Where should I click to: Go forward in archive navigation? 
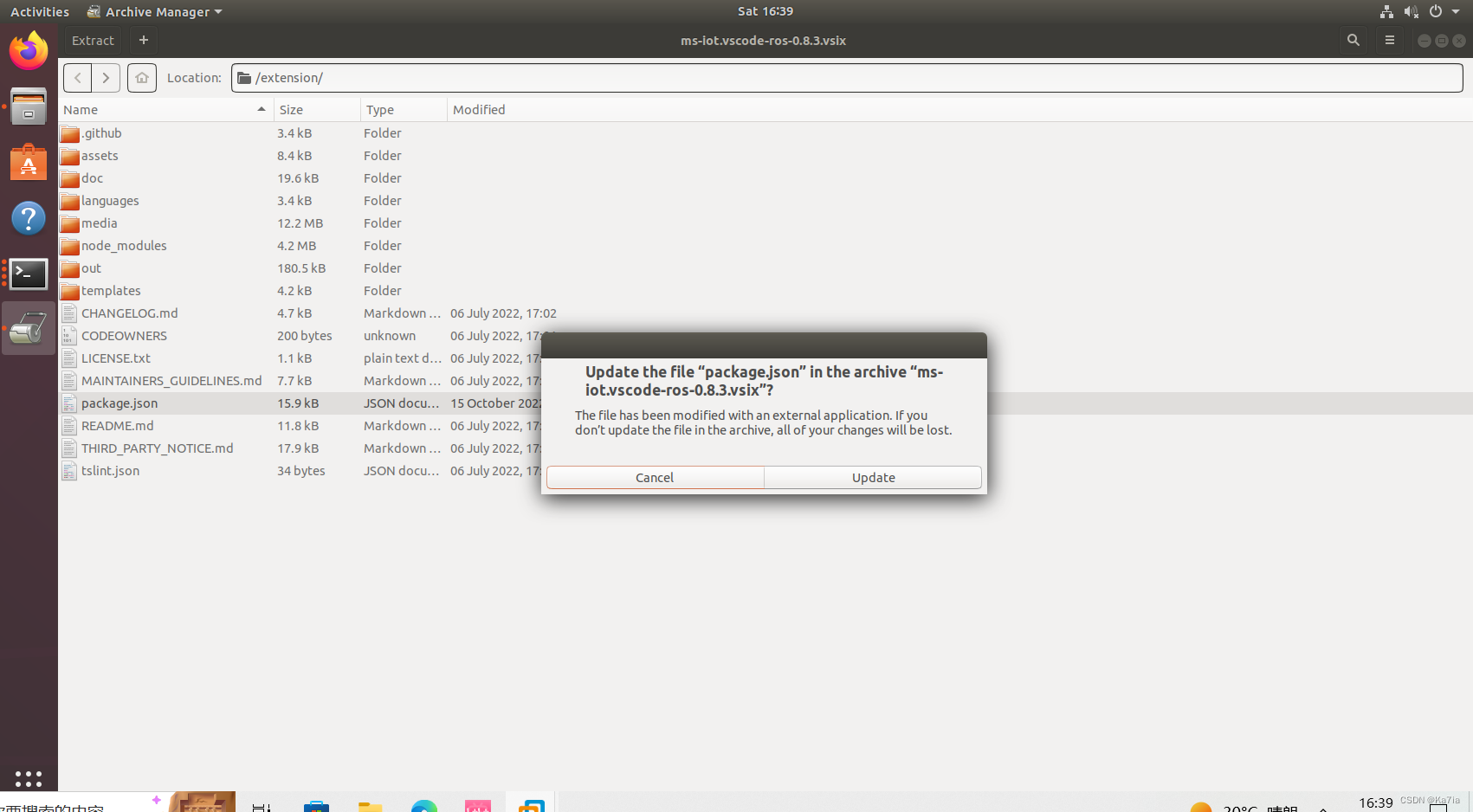106,78
